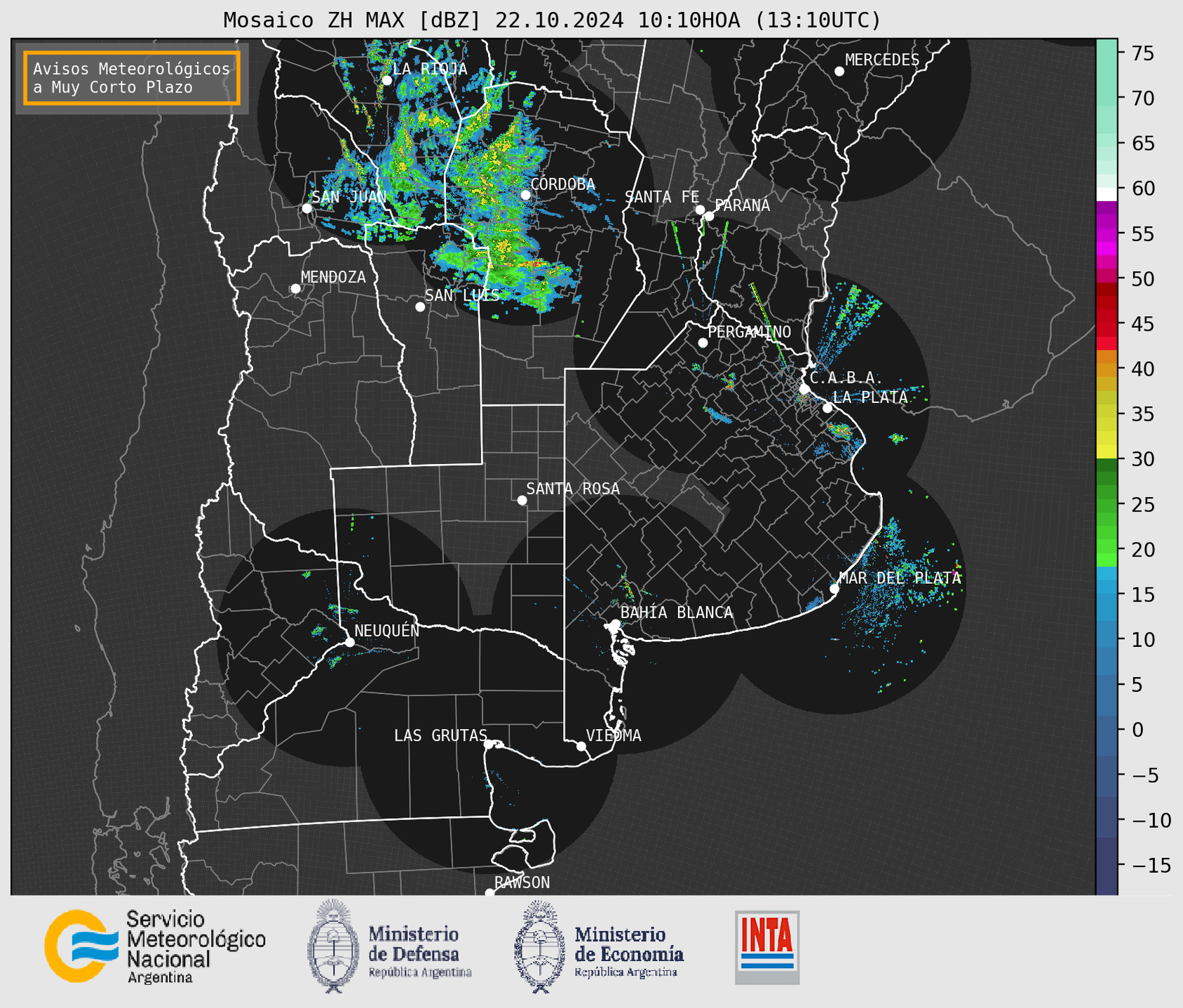Image resolution: width=1183 pixels, height=1008 pixels.
Task: Click the Córdoba city dot
Action: click(525, 195)
